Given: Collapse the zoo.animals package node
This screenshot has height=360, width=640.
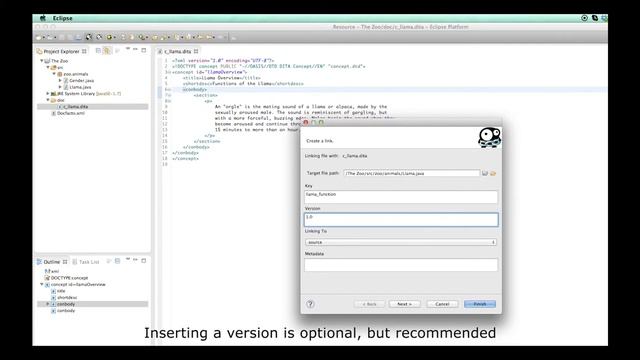Looking at the screenshot, I should [54, 74].
